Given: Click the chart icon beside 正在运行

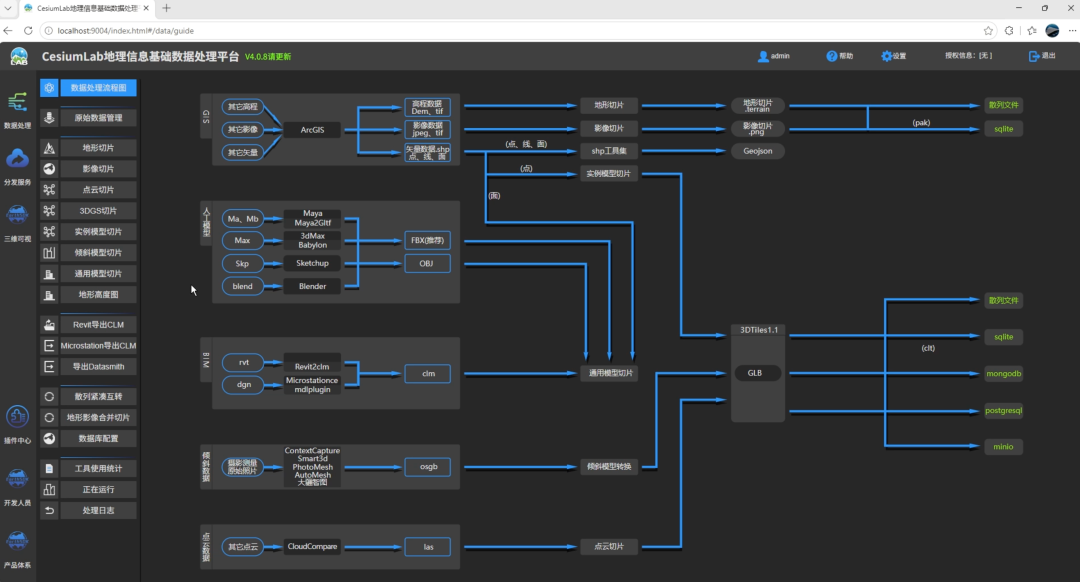Looking at the screenshot, I should 49,489.
